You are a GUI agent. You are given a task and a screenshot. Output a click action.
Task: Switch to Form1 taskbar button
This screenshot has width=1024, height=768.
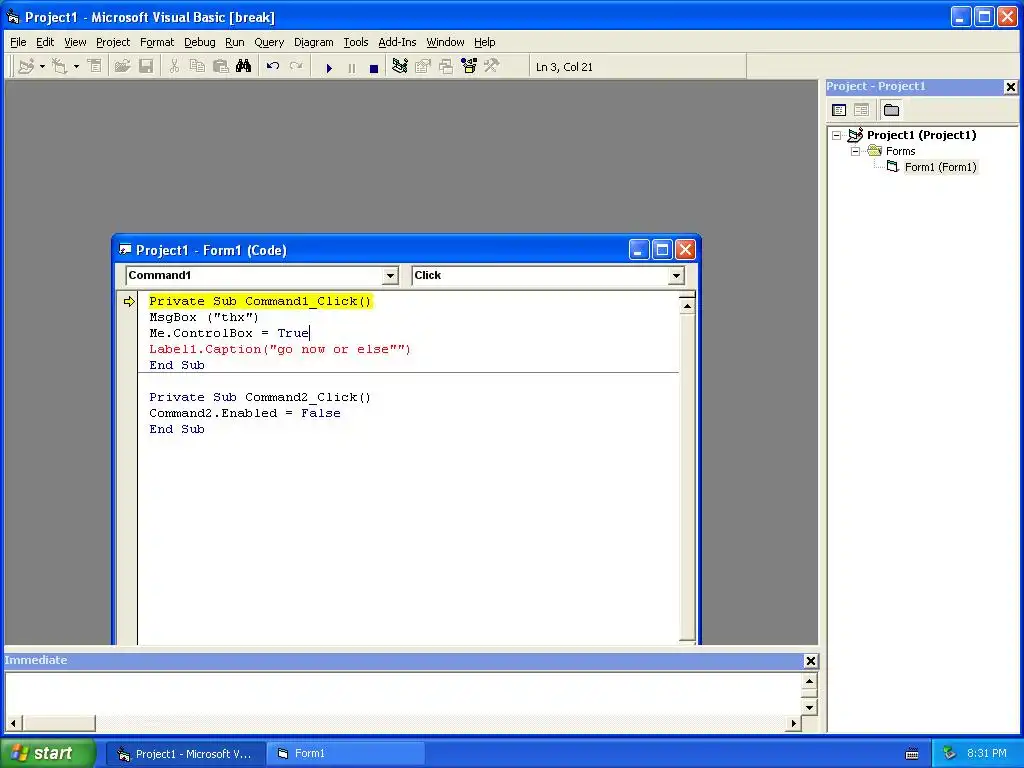tap(345, 754)
